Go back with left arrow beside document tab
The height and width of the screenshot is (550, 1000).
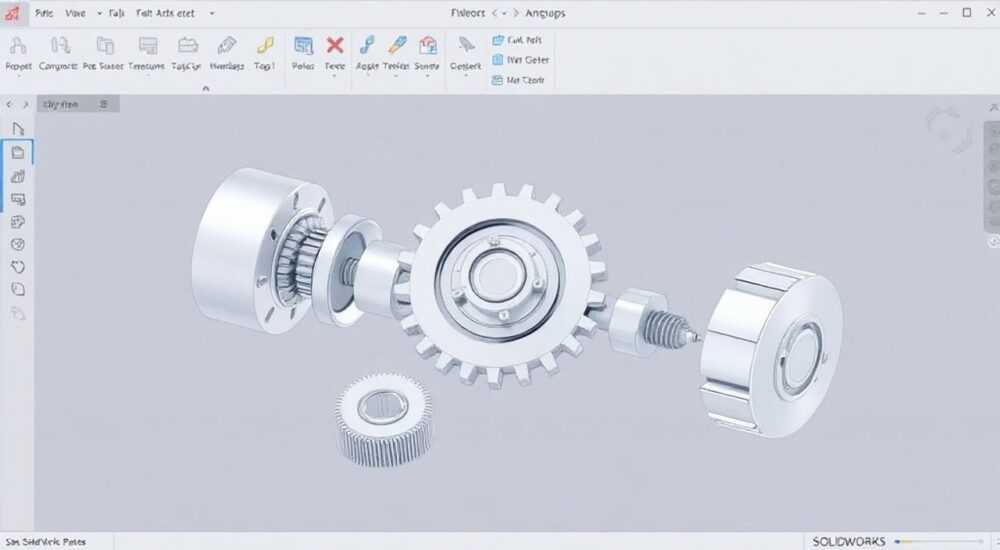click(x=9, y=105)
